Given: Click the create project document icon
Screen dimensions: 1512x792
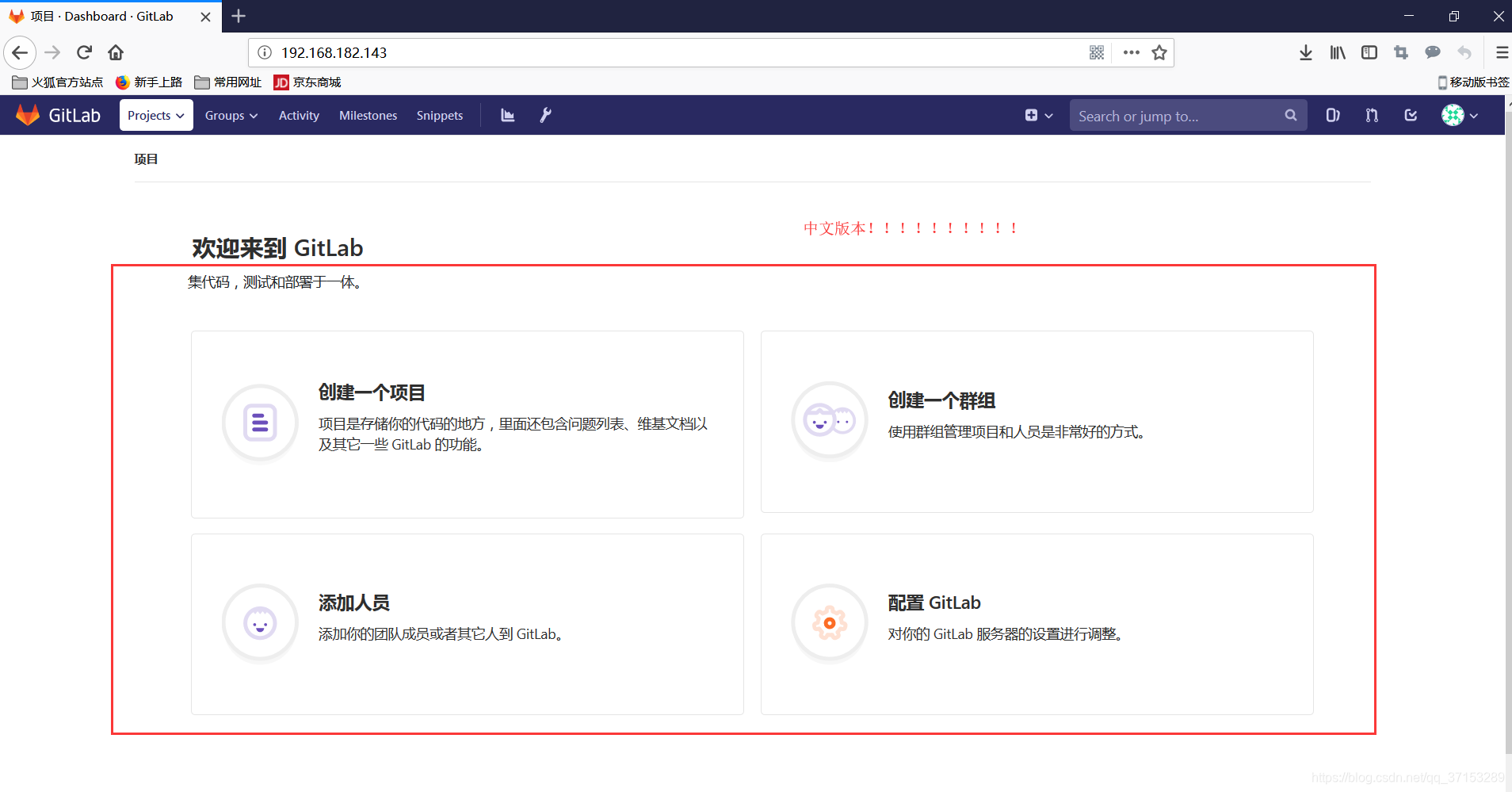Looking at the screenshot, I should (x=260, y=423).
